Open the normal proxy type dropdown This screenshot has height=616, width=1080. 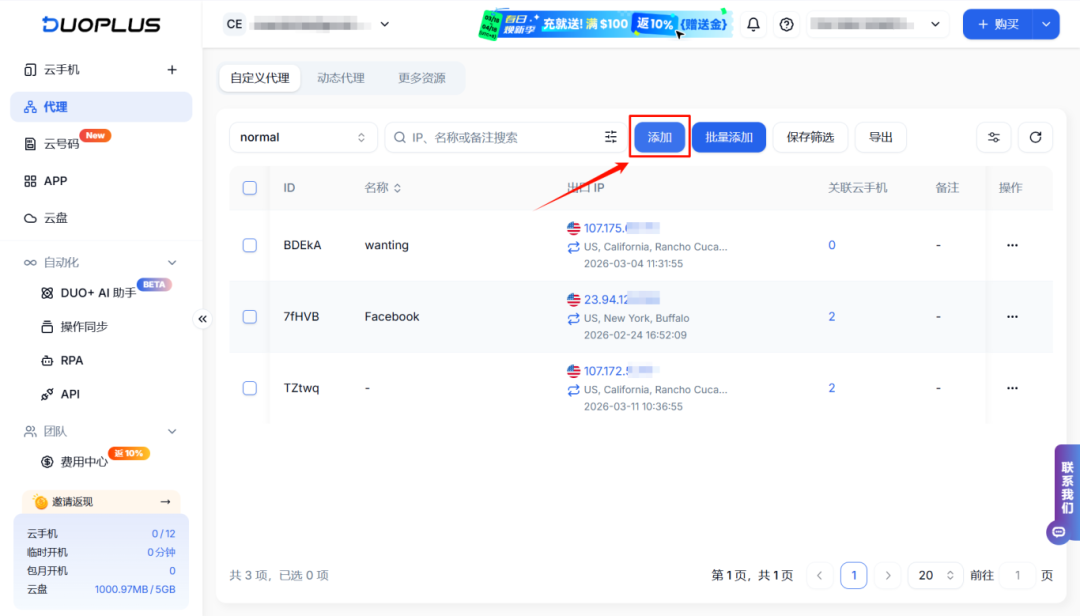coord(303,137)
